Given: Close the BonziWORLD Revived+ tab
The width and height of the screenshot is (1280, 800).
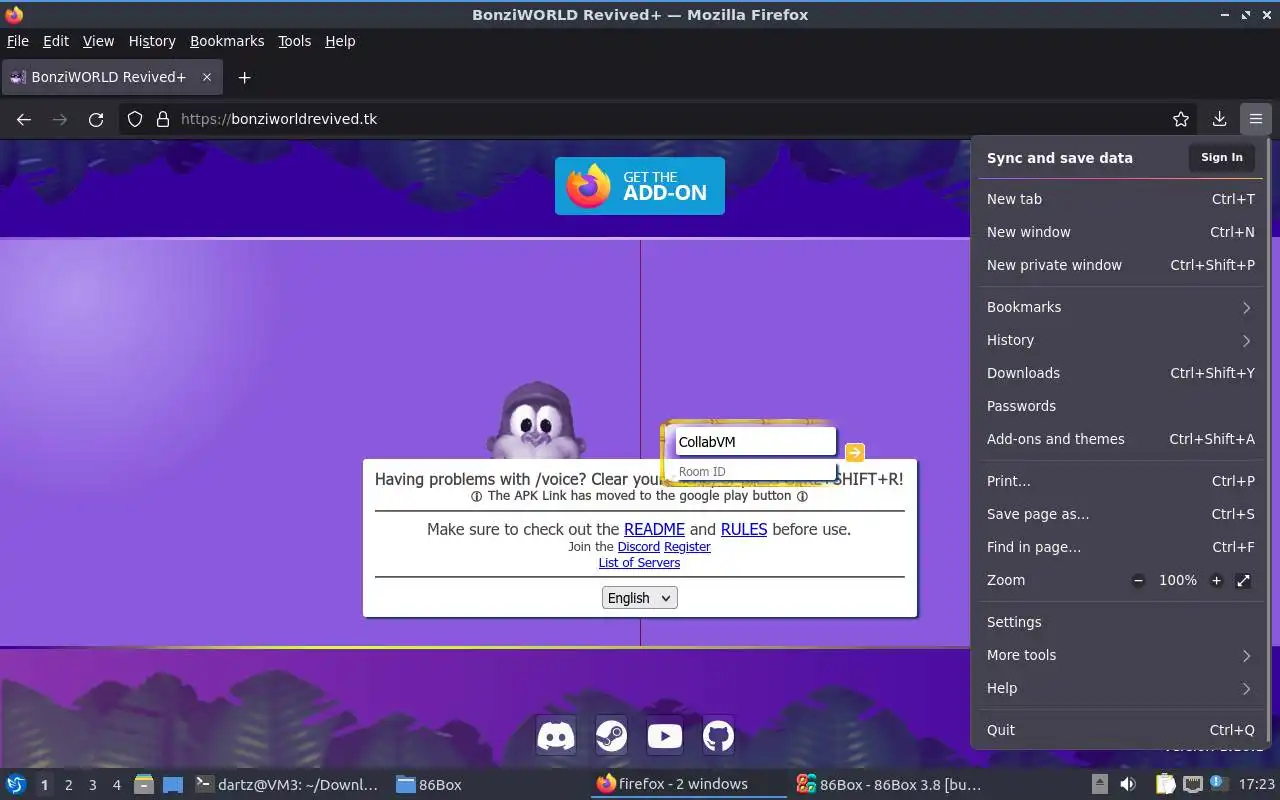Looking at the screenshot, I should [207, 77].
